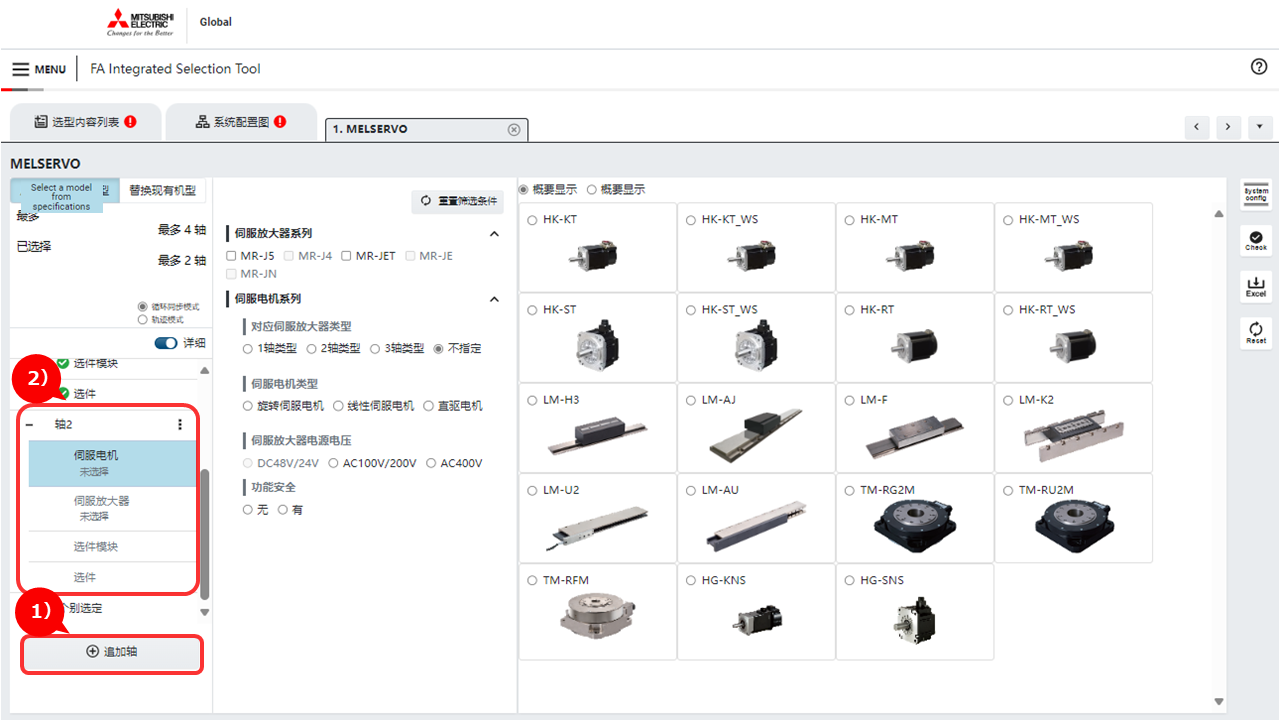Select the 3轴类型 radio button
Screen dimensions: 1280x720
point(376,349)
